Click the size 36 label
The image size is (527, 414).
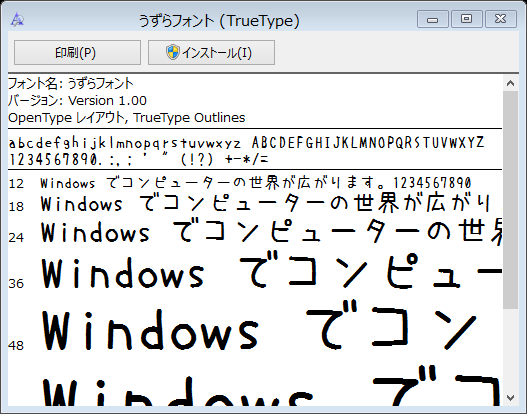click(16, 284)
